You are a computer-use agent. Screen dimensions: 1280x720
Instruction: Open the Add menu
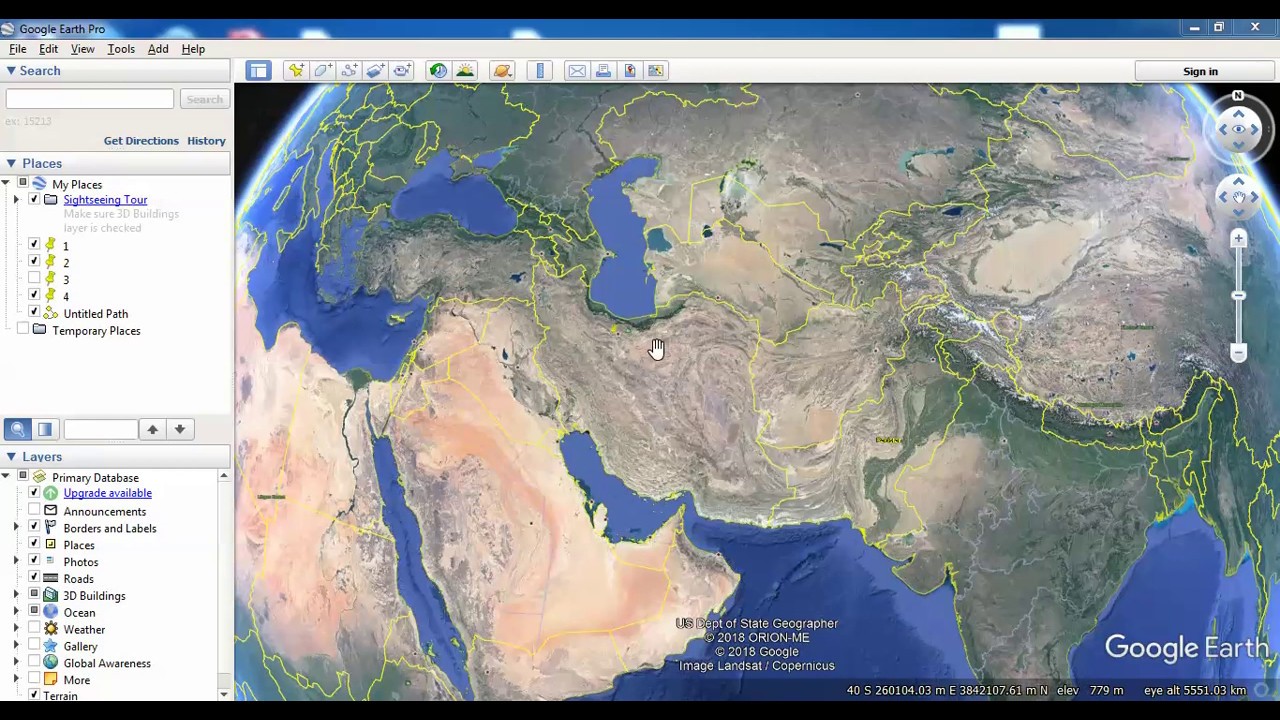coord(158,49)
